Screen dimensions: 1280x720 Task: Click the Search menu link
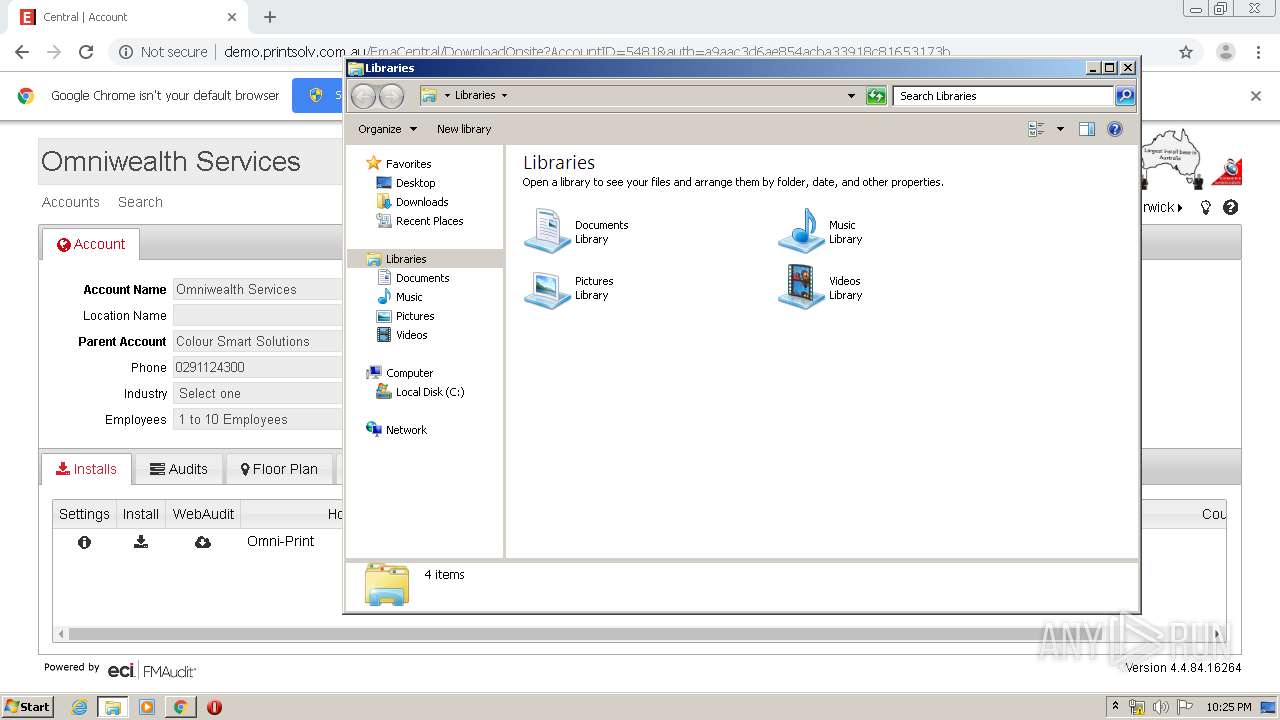[140, 202]
